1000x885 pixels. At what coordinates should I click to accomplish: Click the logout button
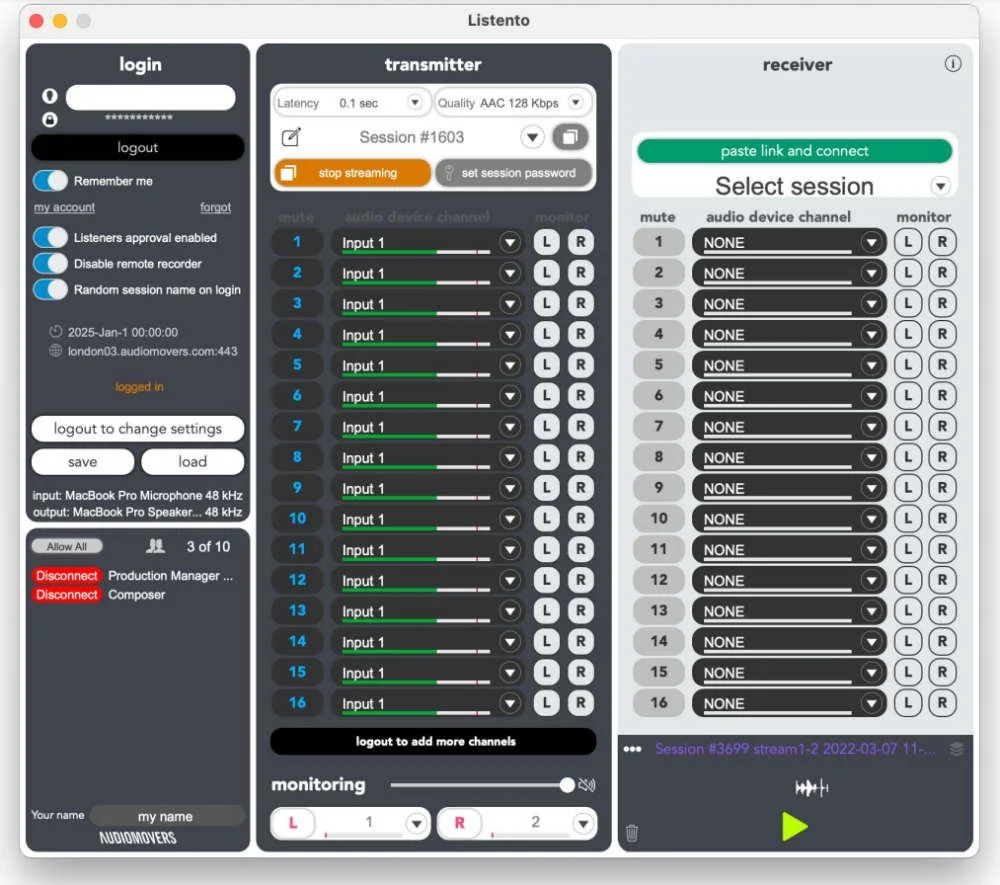(x=138, y=148)
